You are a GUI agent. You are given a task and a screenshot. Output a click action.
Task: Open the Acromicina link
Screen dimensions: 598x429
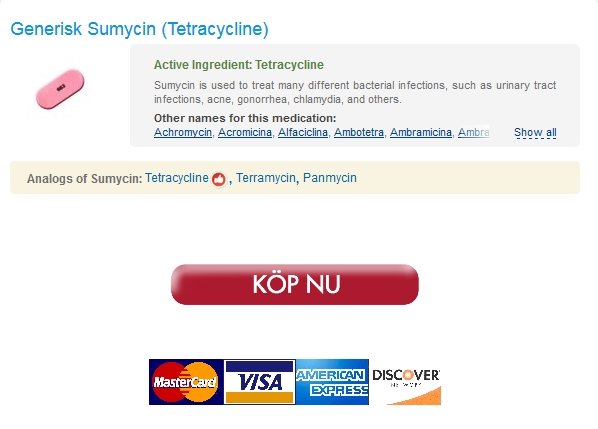(245, 132)
